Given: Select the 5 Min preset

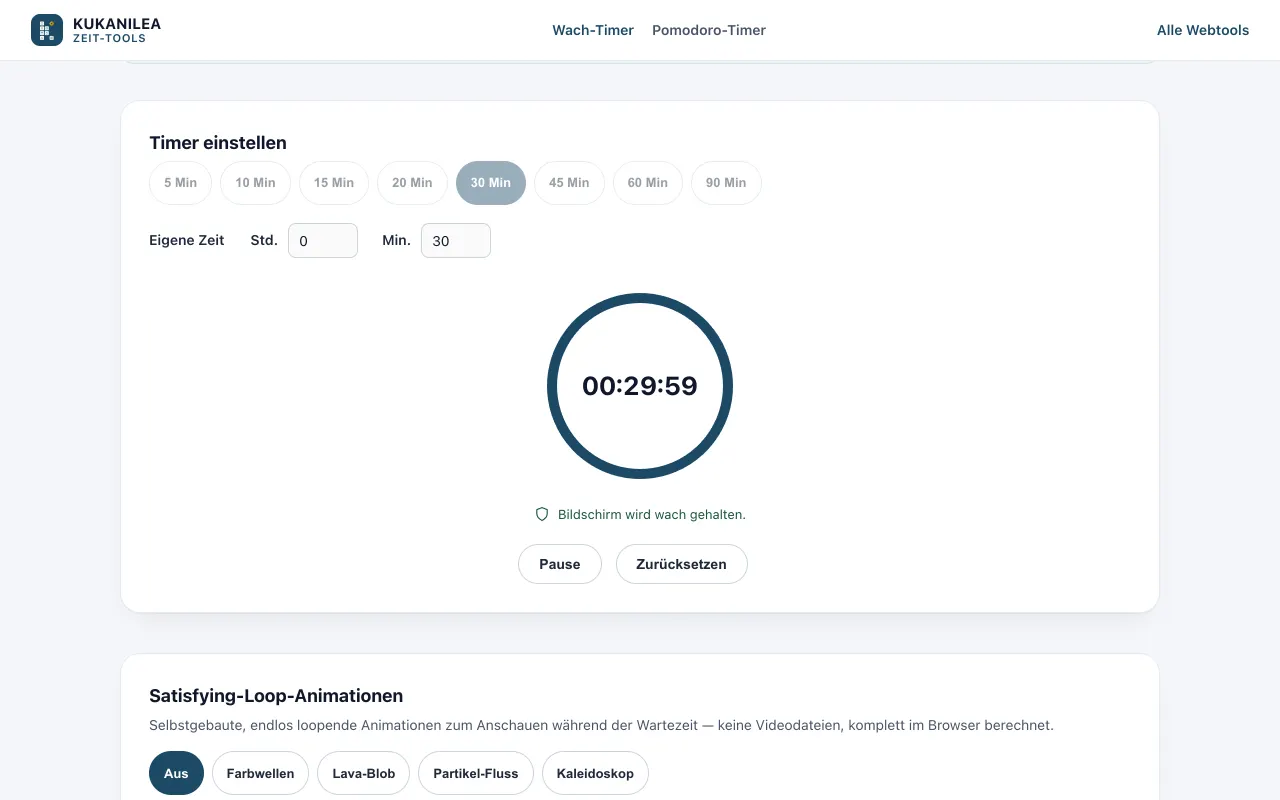Looking at the screenshot, I should point(181,183).
